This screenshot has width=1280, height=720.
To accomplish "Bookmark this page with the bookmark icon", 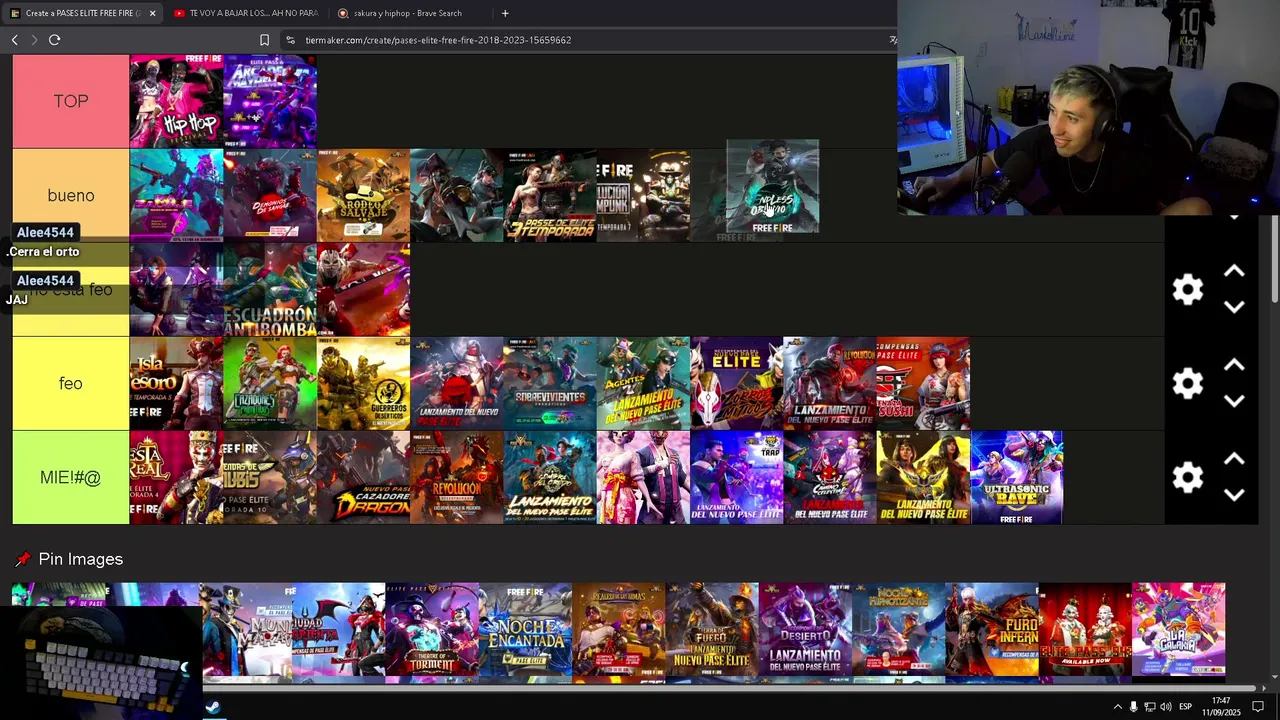I will coord(264,40).
